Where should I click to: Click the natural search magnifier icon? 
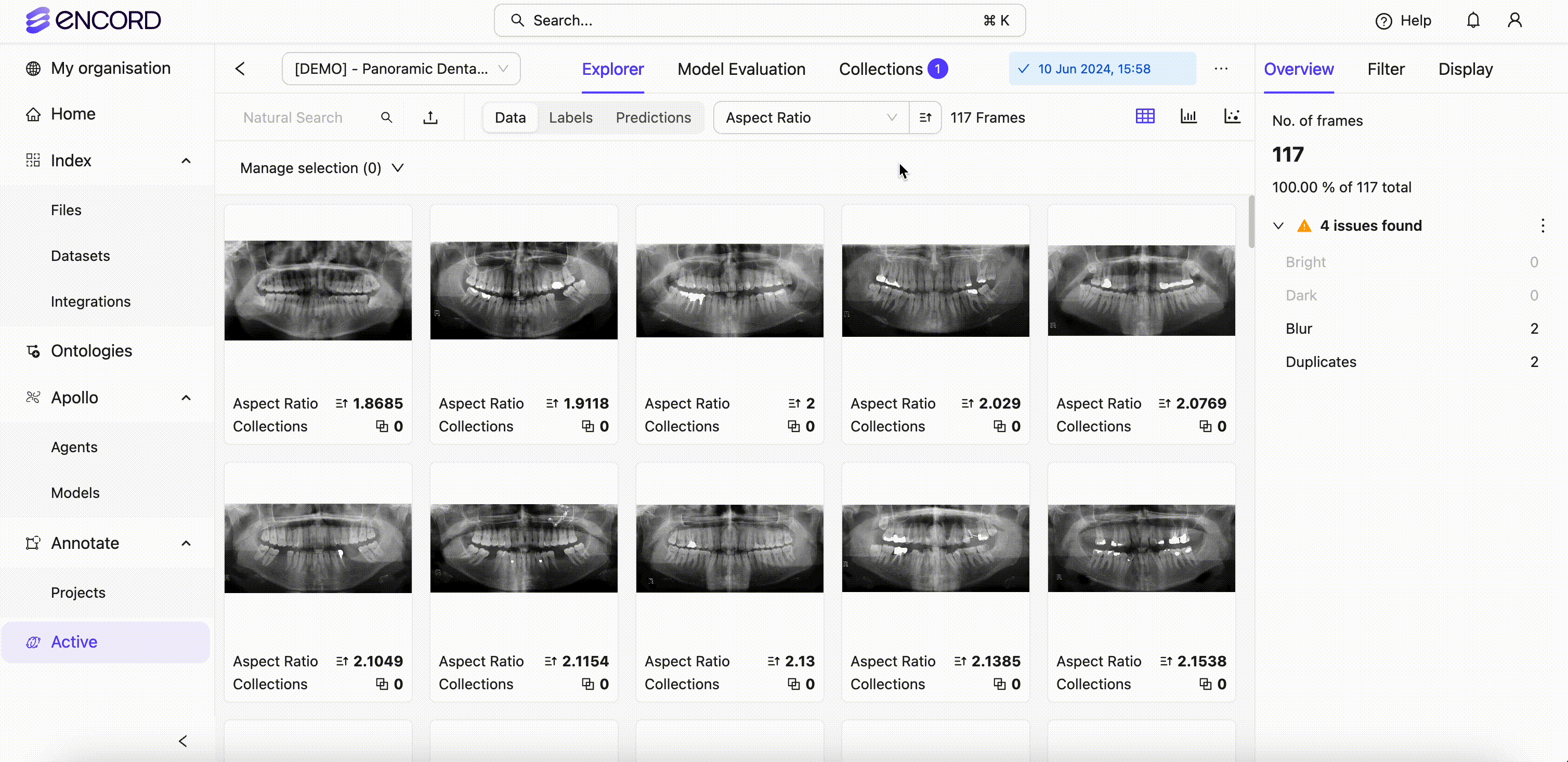click(386, 117)
